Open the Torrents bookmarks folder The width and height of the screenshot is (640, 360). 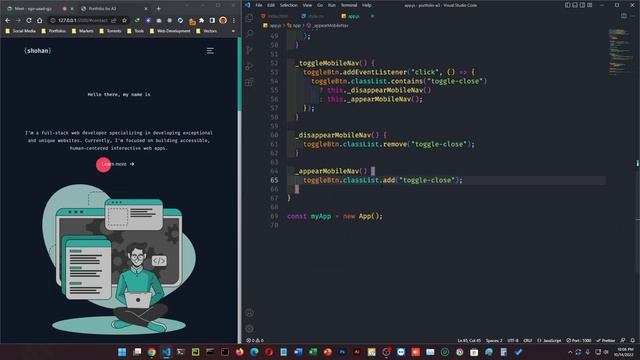coord(111,31)
